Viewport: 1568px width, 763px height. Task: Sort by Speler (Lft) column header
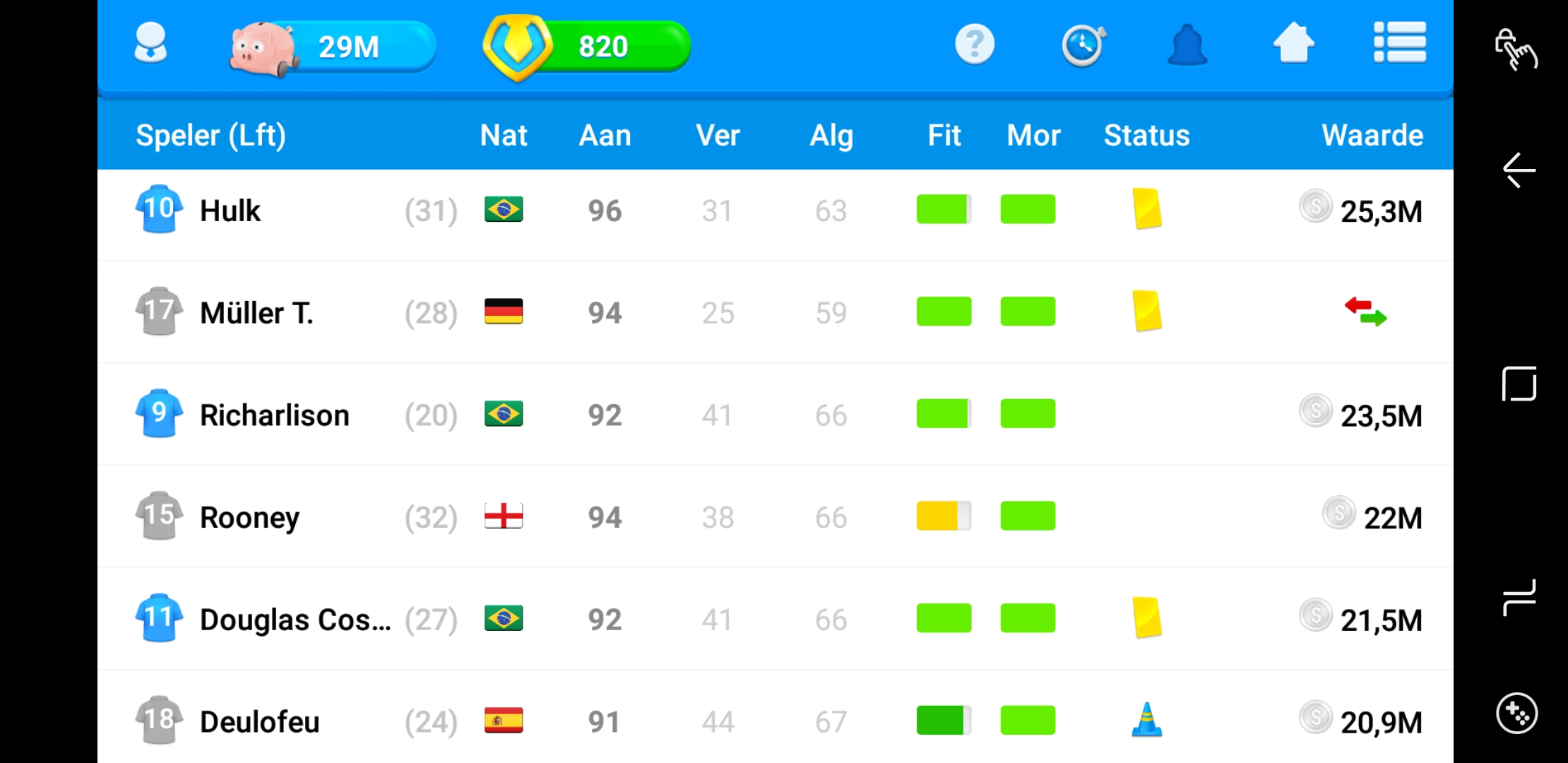click(210, 135)
